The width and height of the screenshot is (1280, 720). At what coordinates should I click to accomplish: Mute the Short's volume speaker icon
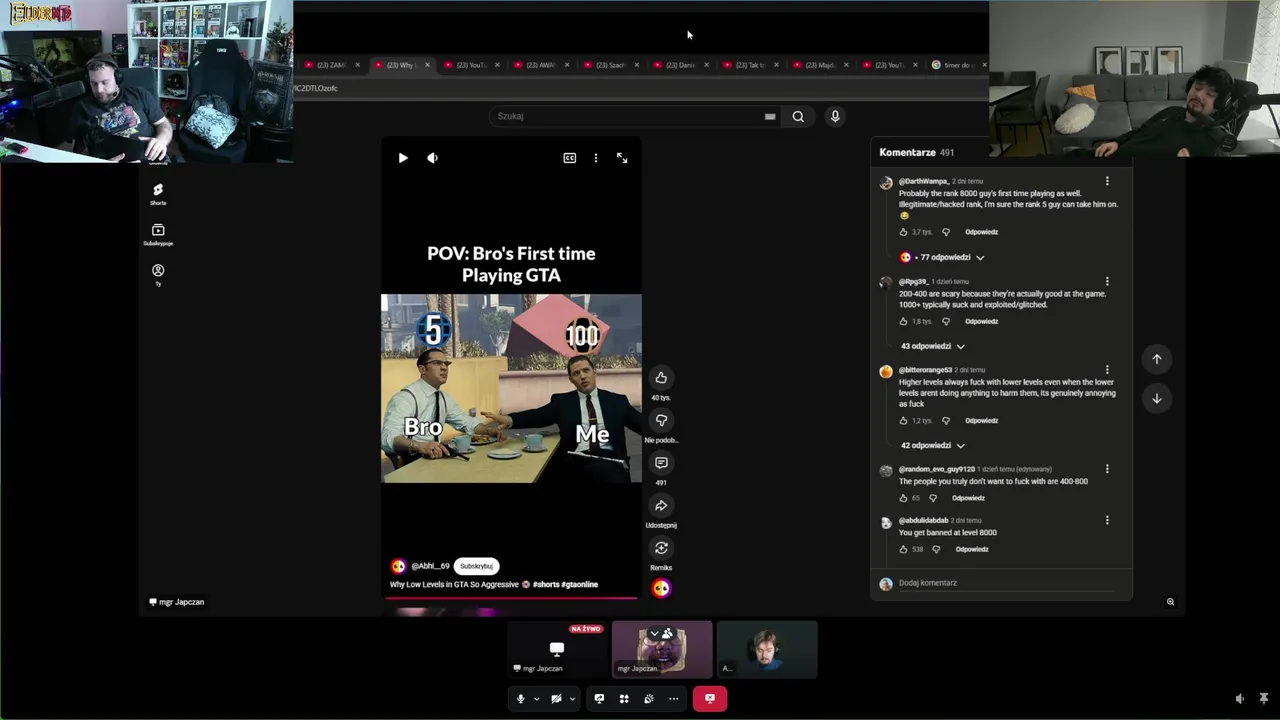(432, 158)
